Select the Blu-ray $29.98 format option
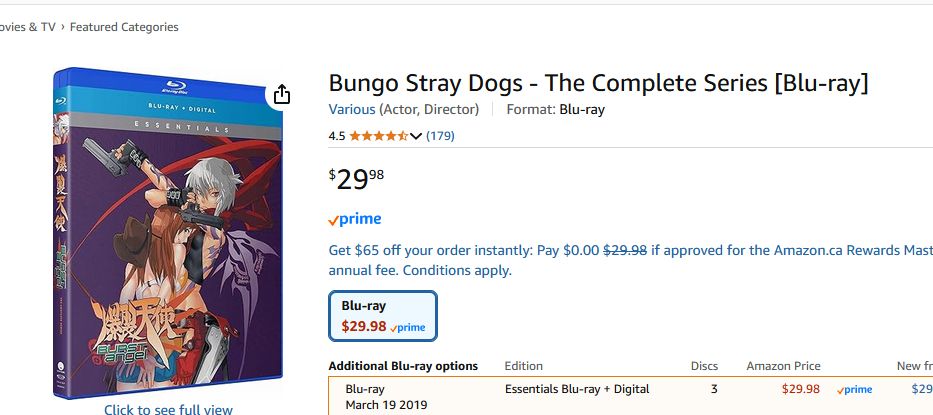This screenshot has width=933, height=415. (x=383, y=316)
